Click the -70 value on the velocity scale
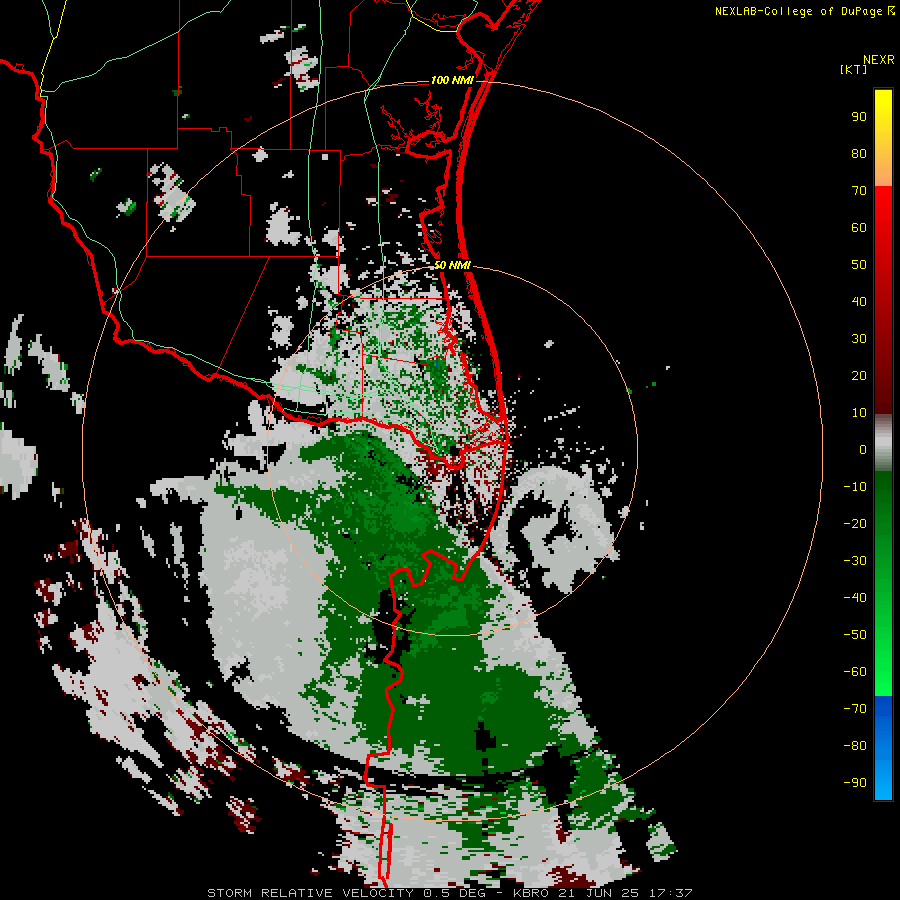Screen dimensions: 900x900 (855, 709)
